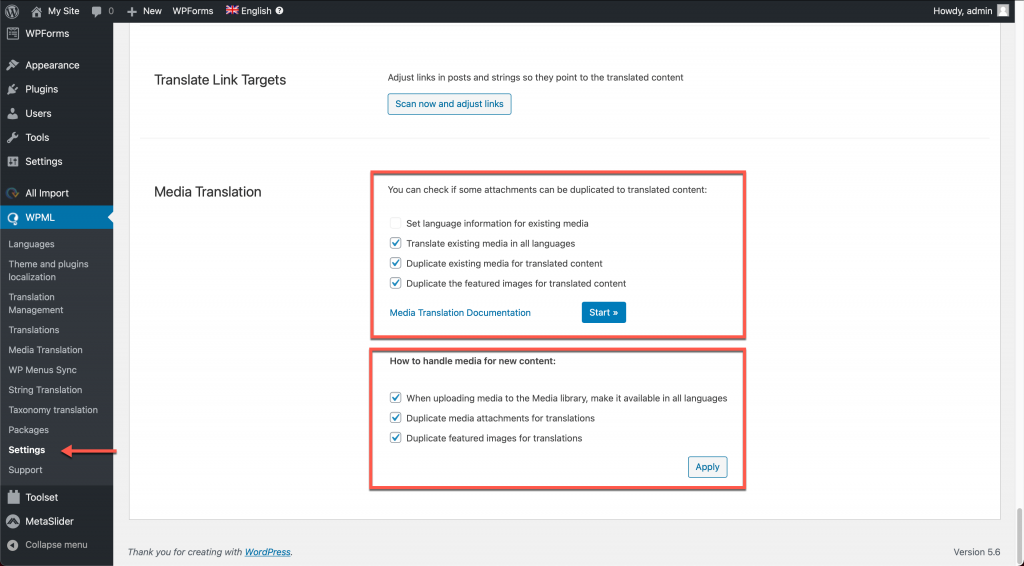Open the comments bubble icon
Viewport: 1024px width, 566px height.
pyautogui.click(x=97, y=11)
